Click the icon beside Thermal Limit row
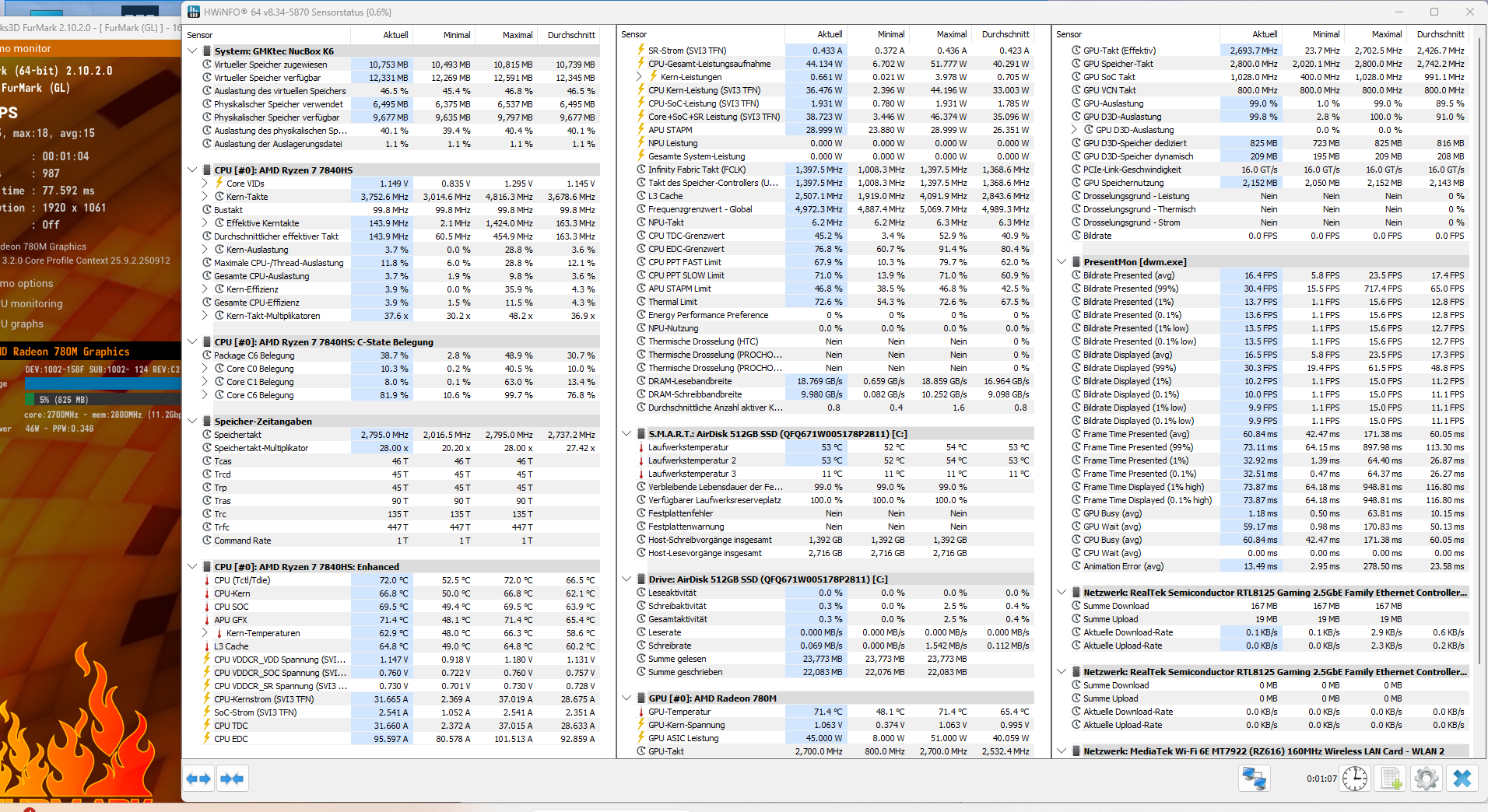The width and height of the screenshot is (1488, 812). 641,302
